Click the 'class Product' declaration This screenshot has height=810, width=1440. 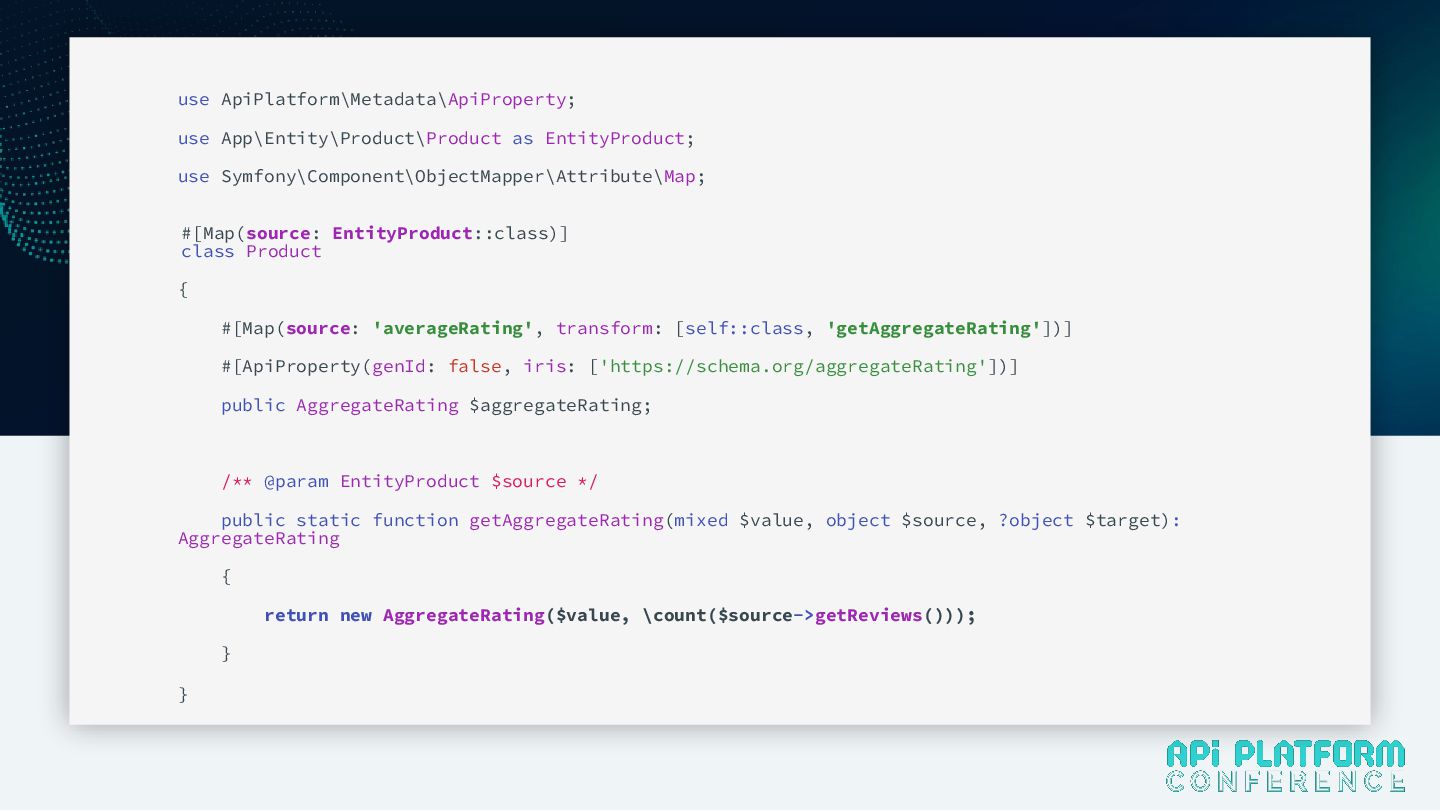tap(251, 252)
